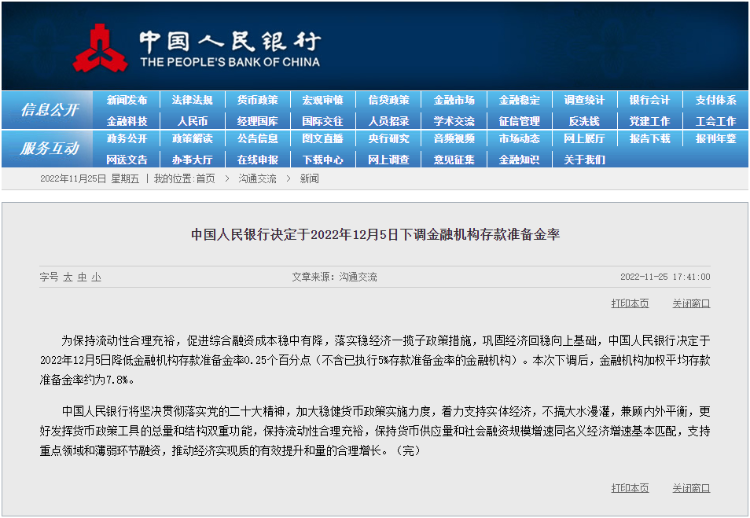
Task: Select 关于我们 menu item
Action: tap(584, 159)
